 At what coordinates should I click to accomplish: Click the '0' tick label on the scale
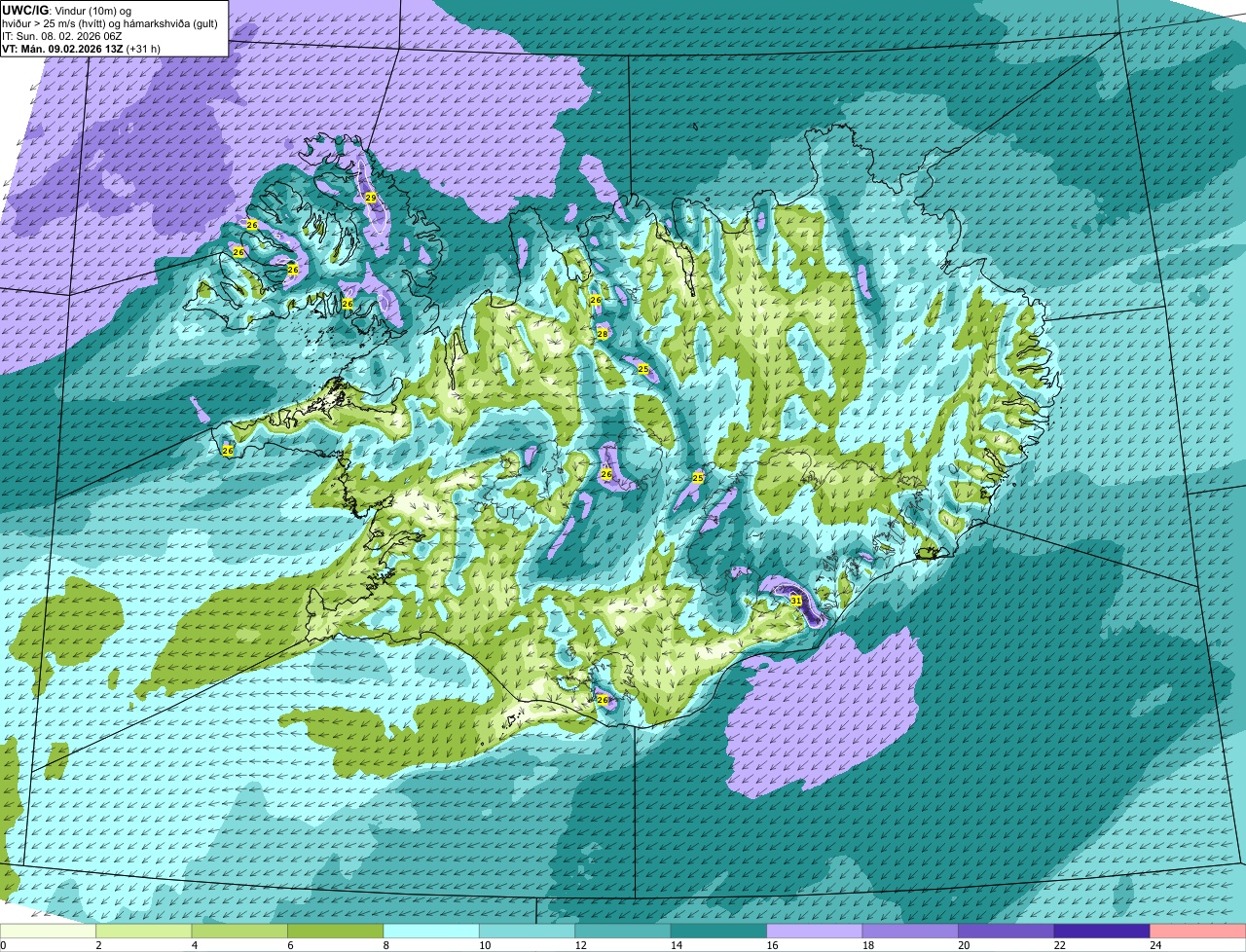click(x=3, y=945)
